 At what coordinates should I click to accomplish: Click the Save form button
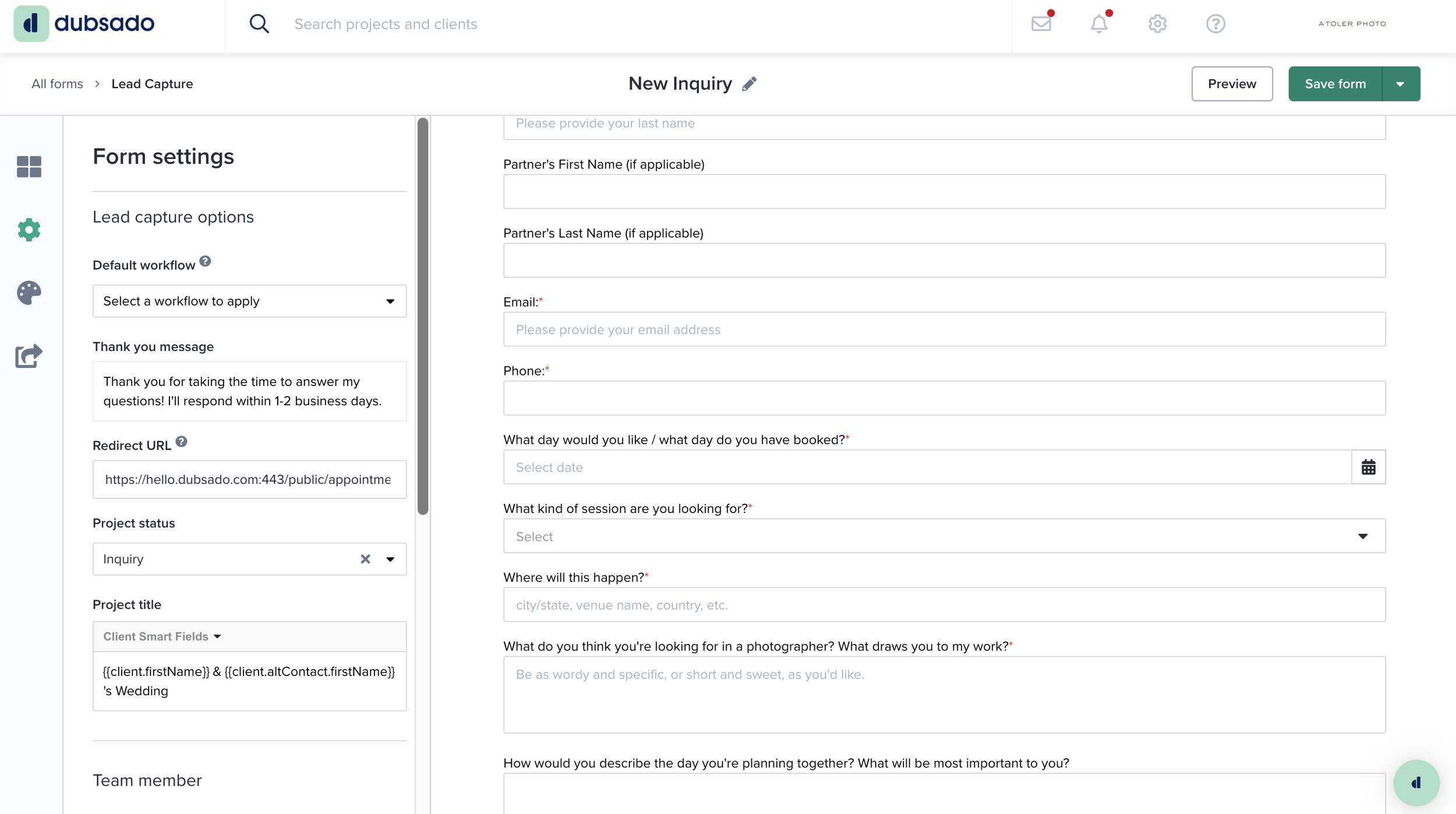1334,84
